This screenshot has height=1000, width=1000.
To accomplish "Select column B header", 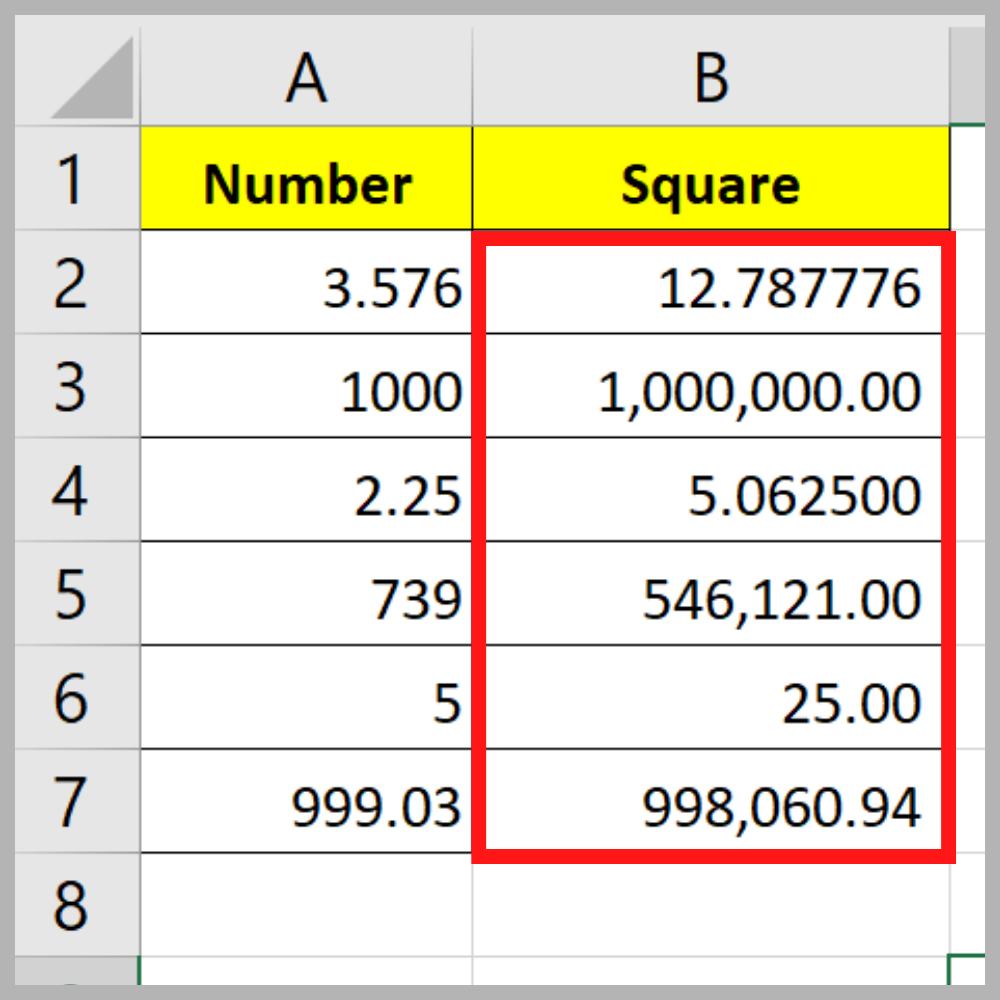I will pyautogui.click(x=710, y=77).
